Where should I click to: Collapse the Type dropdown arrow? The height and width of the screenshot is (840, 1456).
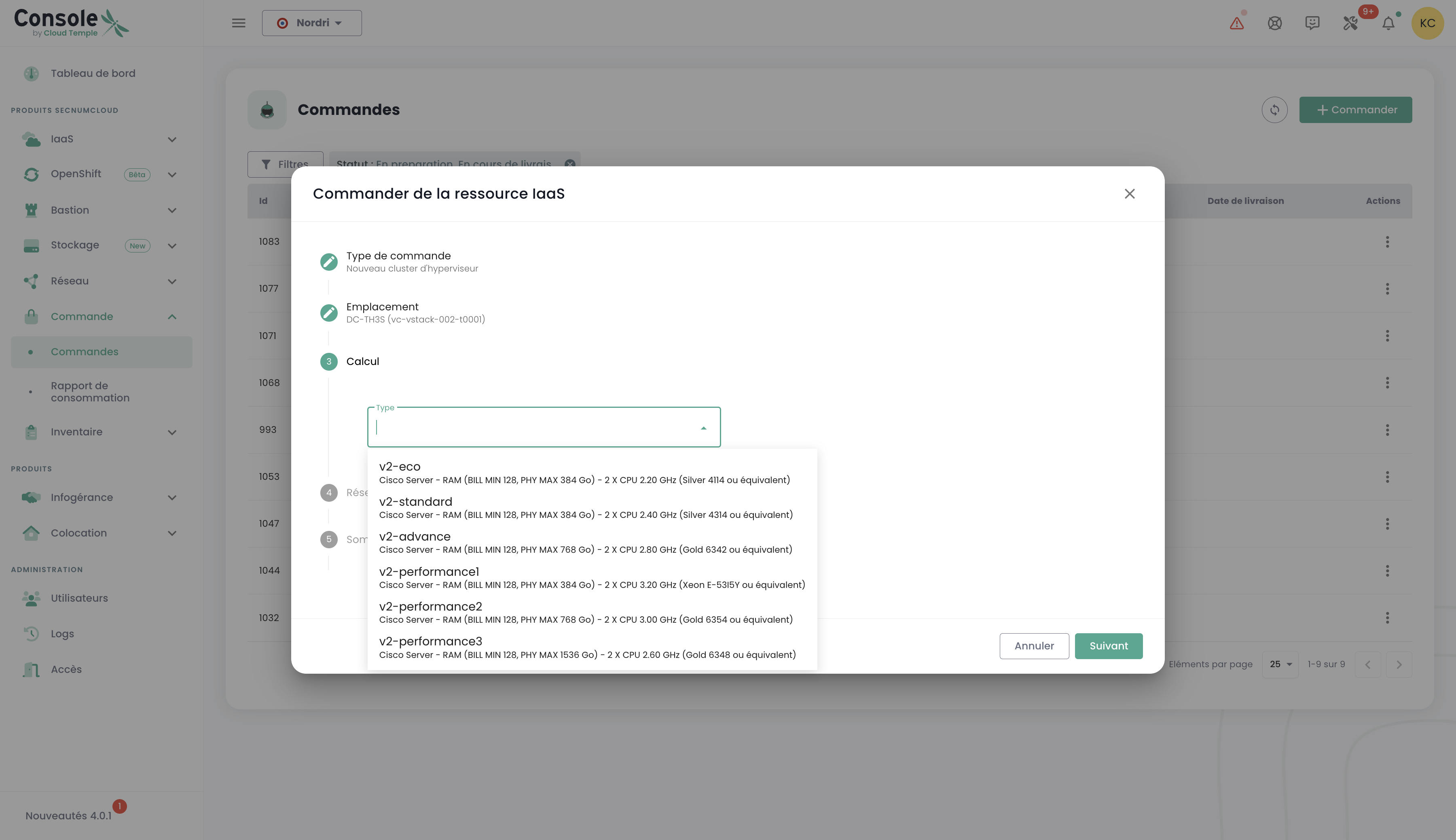point(703,428)
